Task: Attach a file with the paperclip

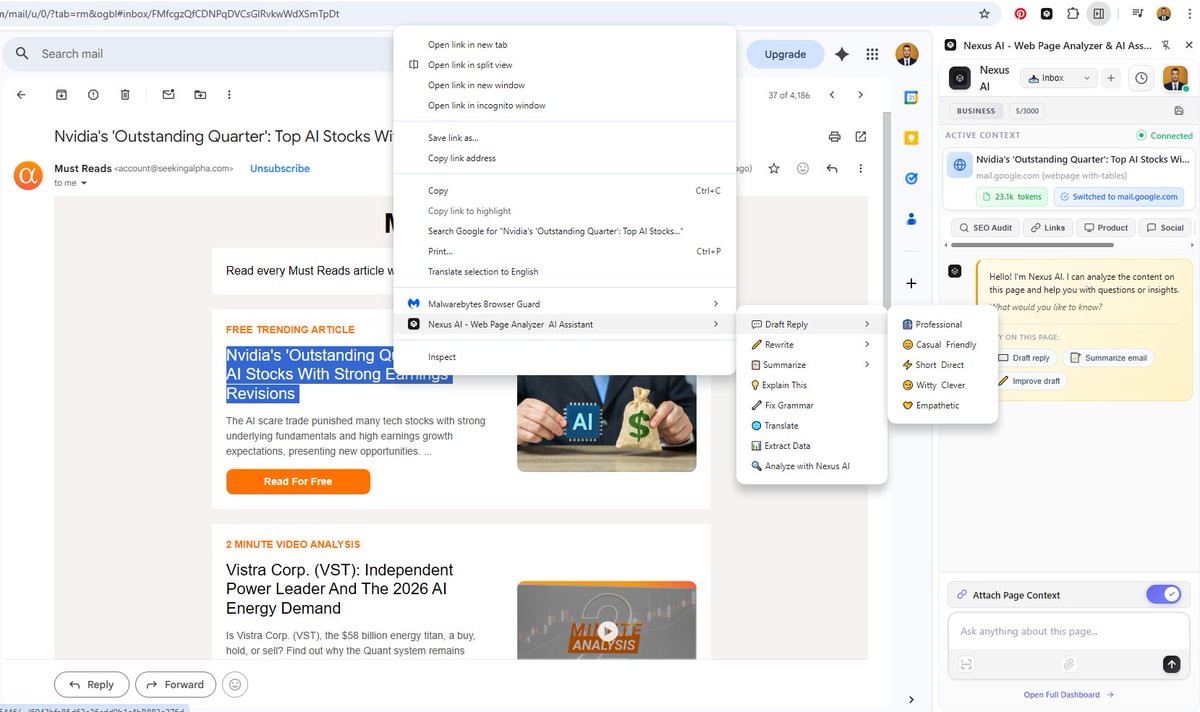Action: pos(1068,664)
